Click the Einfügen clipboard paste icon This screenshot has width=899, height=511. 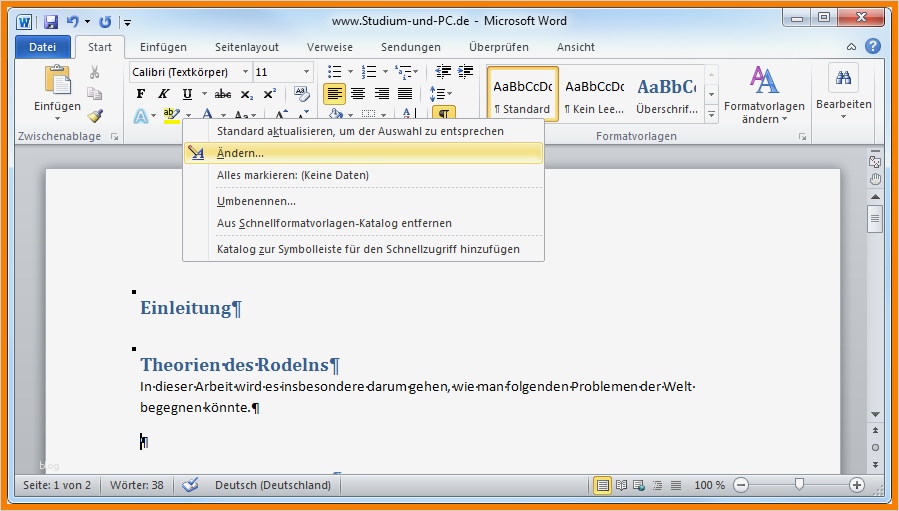tap(57, 80)
